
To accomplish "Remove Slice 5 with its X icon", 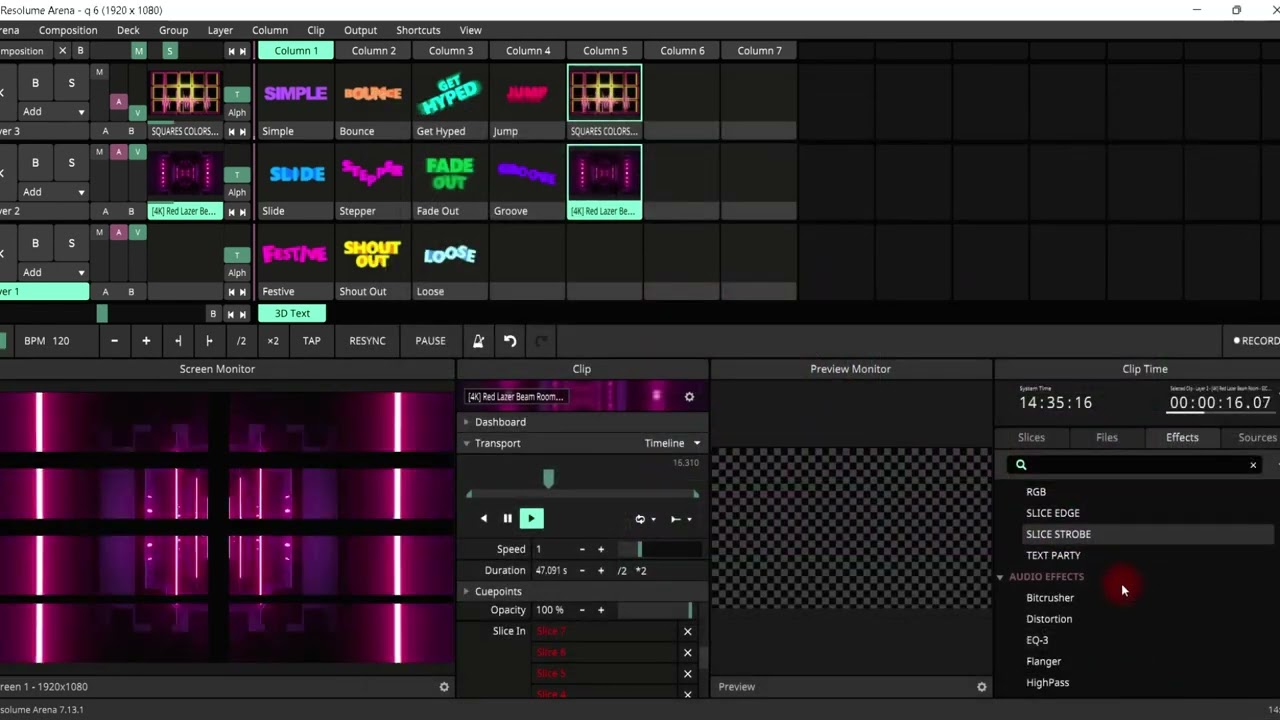I will click(687, 674).
